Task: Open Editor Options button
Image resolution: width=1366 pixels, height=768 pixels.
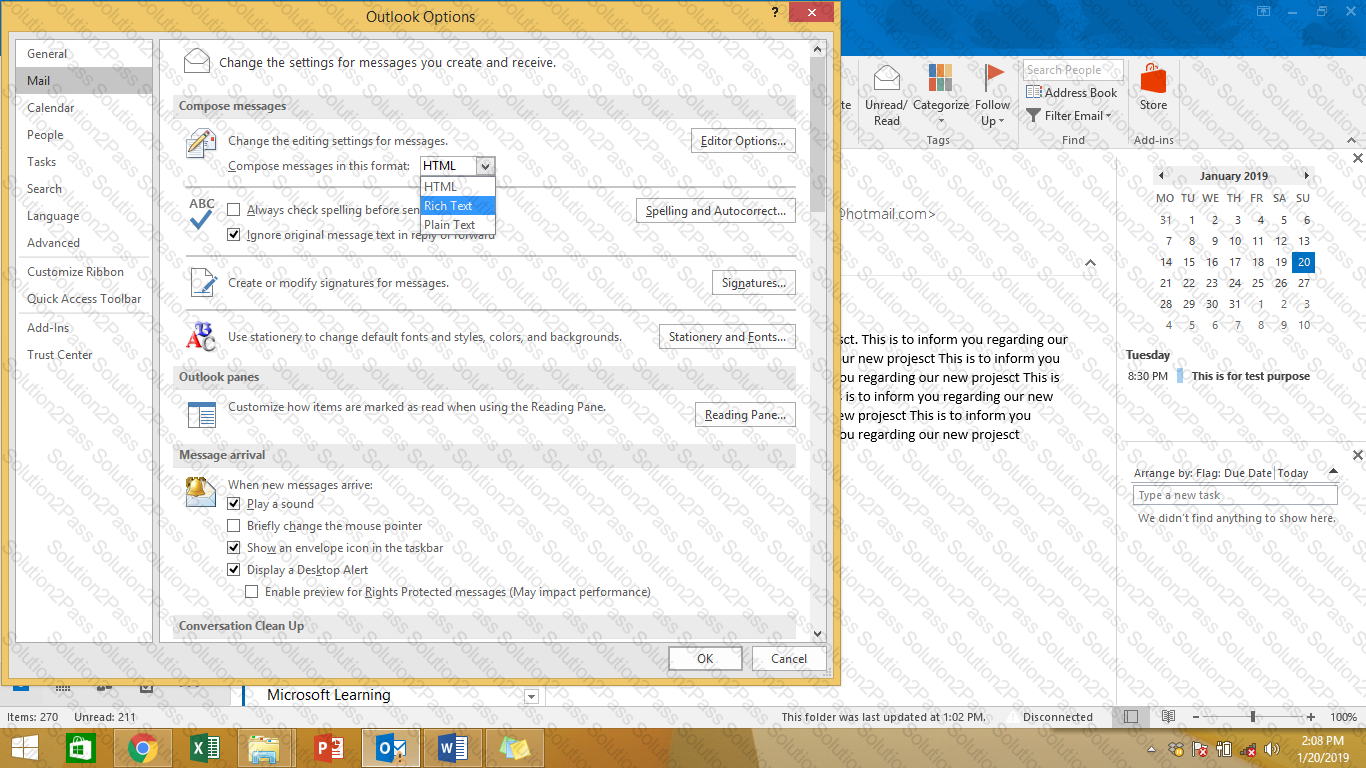Action: coord(743,141)
